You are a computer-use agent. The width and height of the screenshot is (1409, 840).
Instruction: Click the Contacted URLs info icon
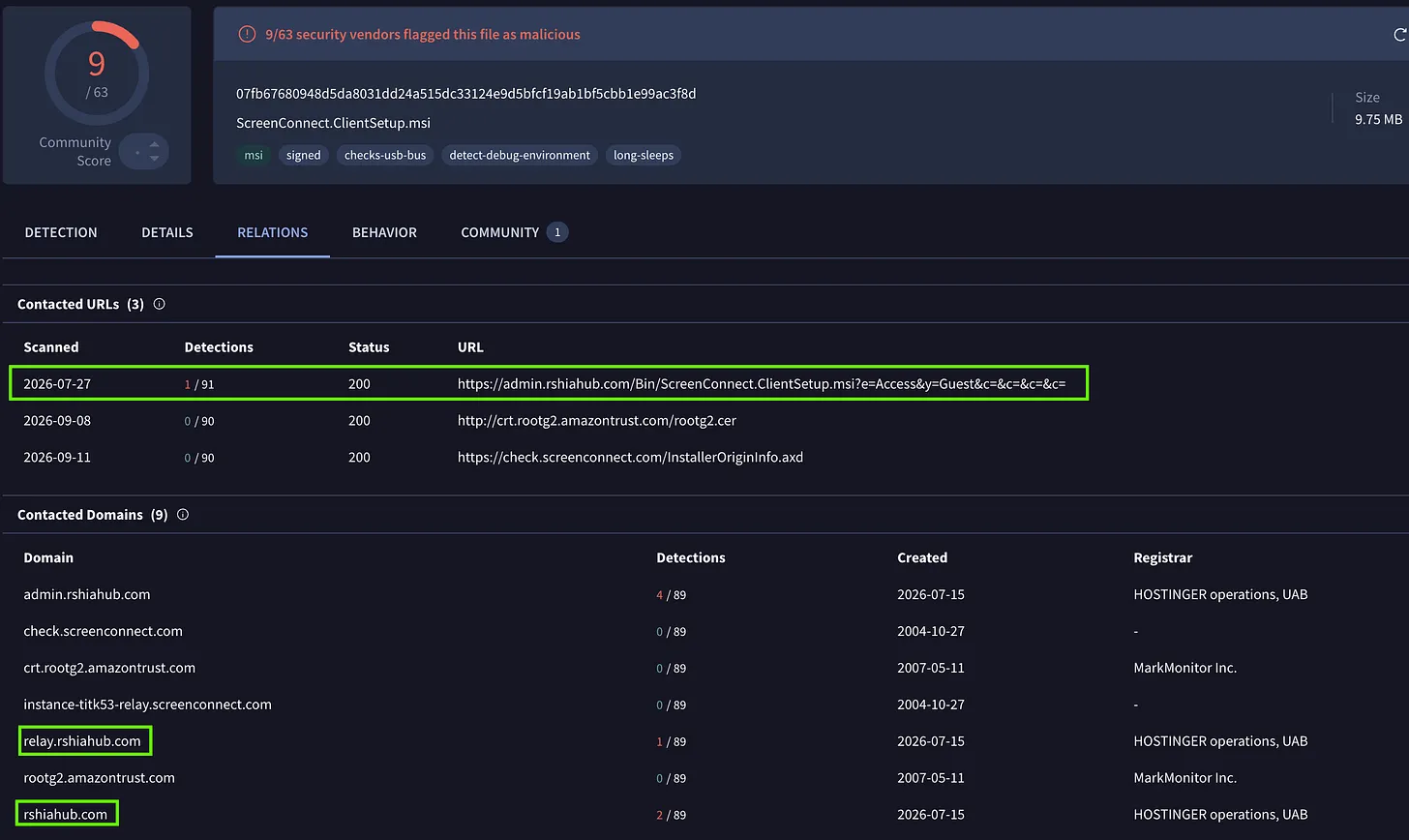point(160,304)
